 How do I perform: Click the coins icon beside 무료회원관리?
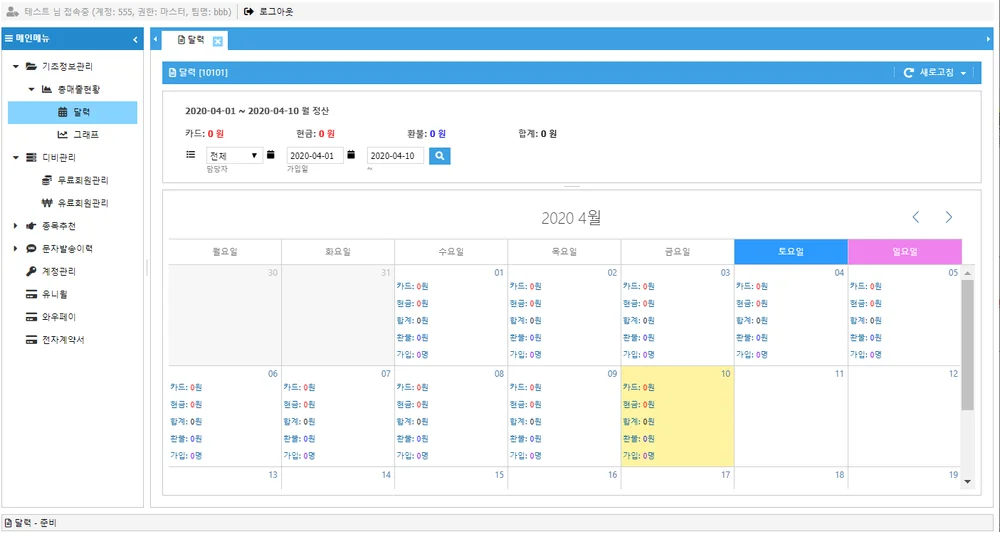[x=47, y=180]
